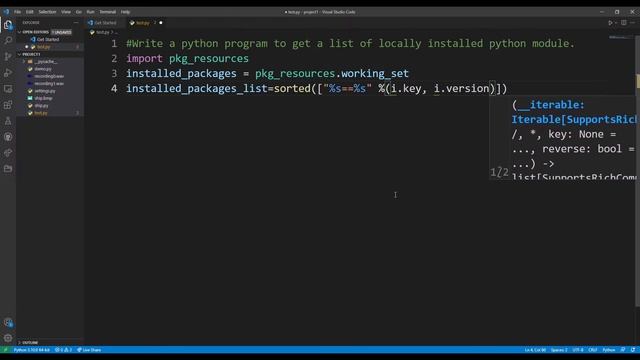Open the Selection menu
This screenshot has width=640, height=360.
pyautogui.click(x=47, y=12)
